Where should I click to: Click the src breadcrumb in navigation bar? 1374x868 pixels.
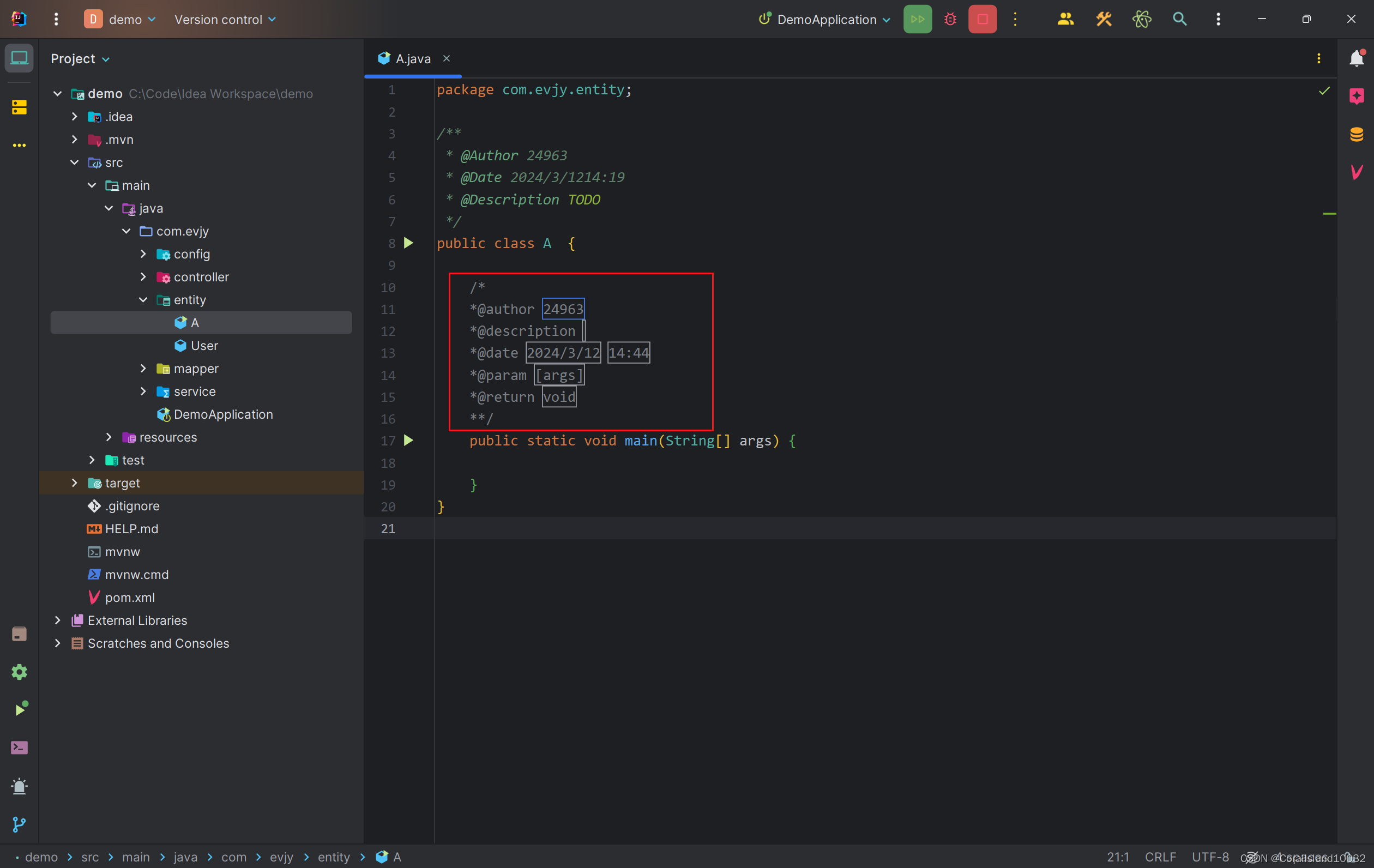pos(89,857)
